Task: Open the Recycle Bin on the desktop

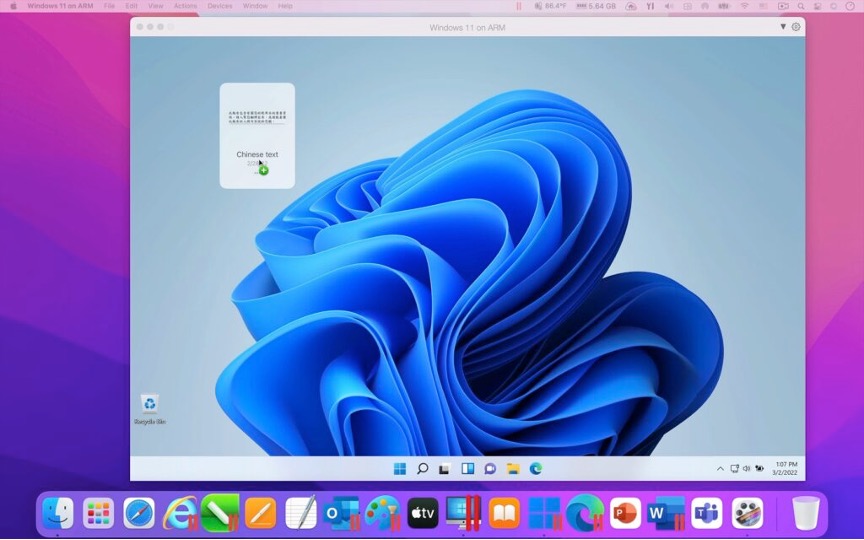Action: (x=149, y=405)
